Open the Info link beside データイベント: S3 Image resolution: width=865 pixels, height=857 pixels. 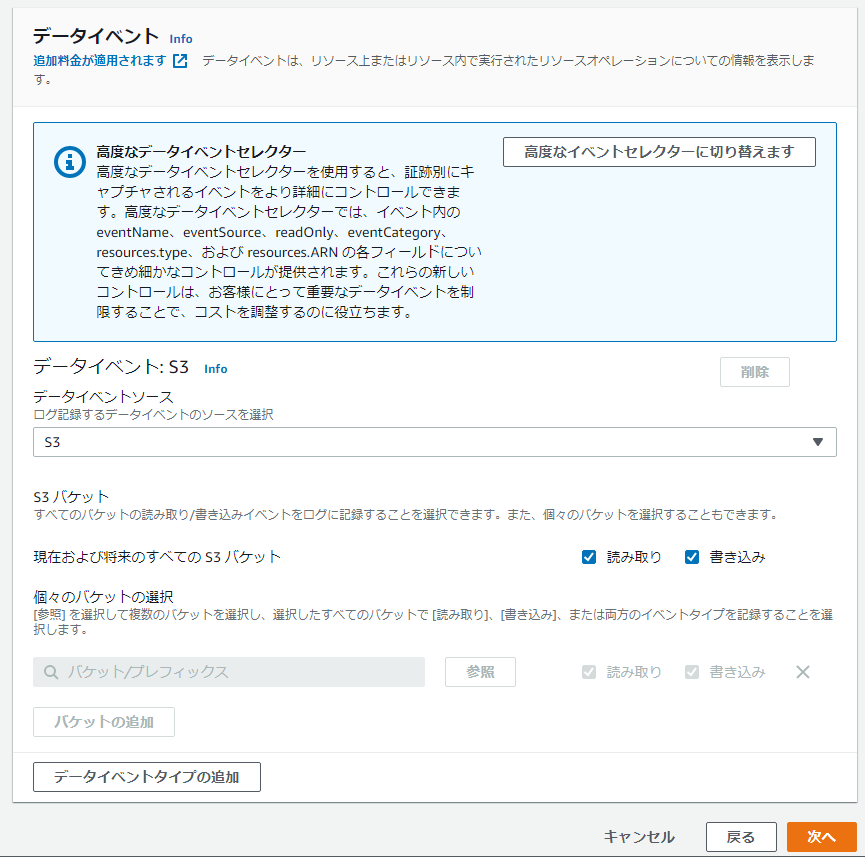[x=216, y=369]
